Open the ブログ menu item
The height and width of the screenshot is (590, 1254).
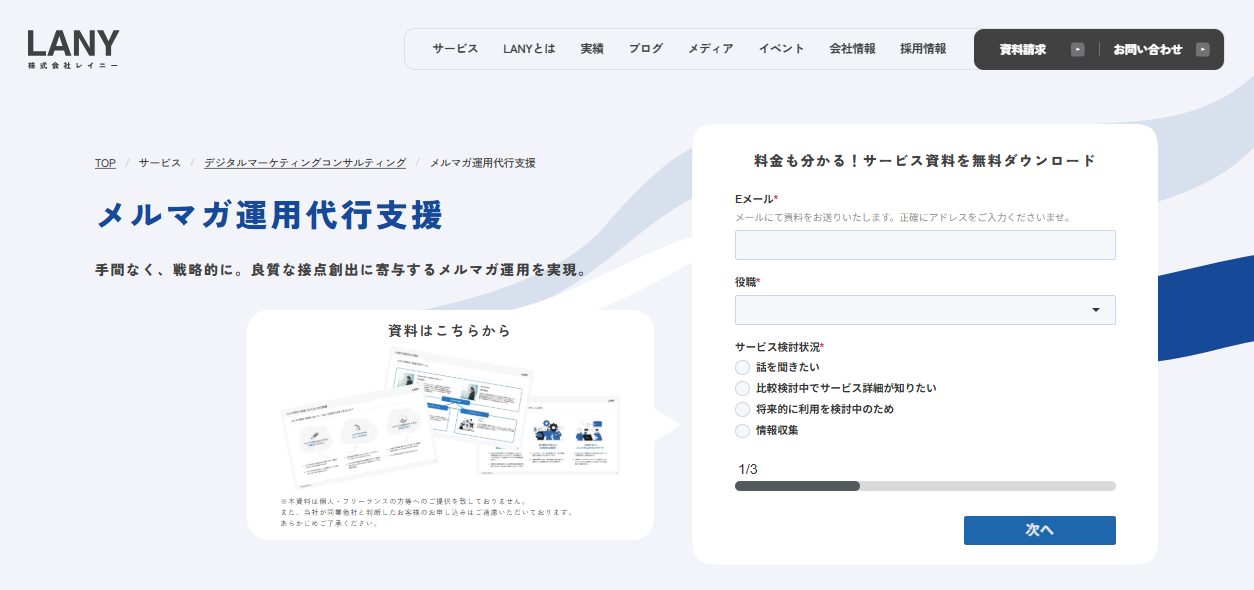pos(645,49)
